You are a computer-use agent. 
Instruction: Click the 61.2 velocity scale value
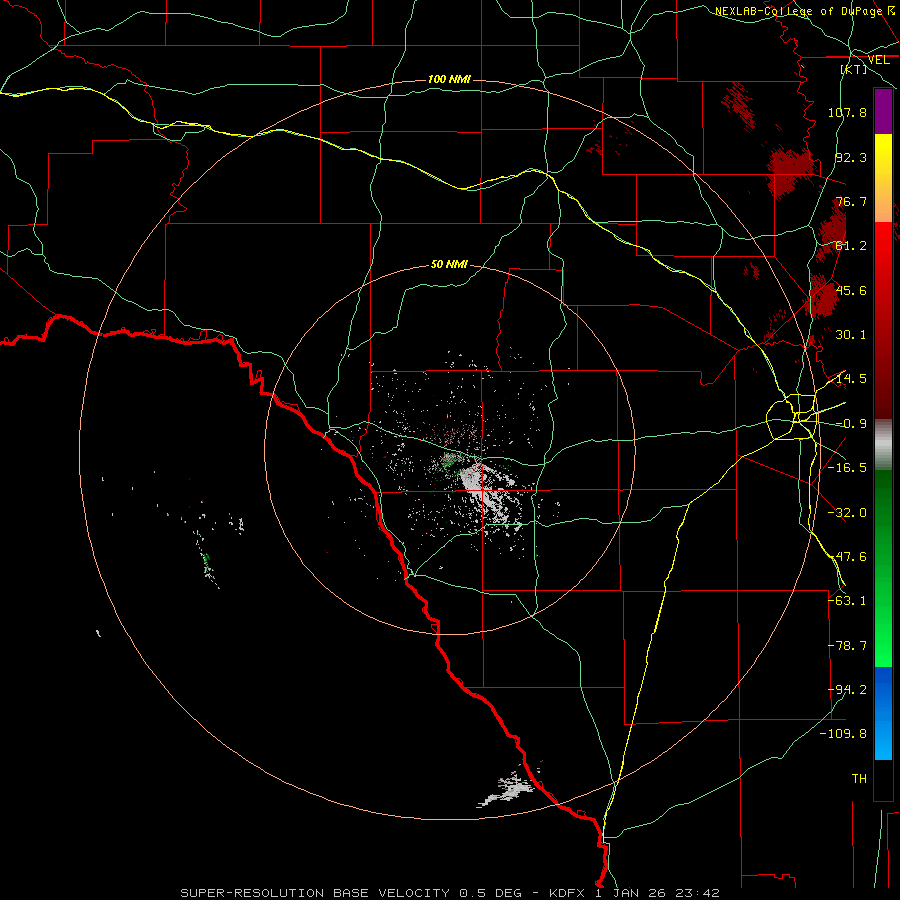tap(851, 246)
